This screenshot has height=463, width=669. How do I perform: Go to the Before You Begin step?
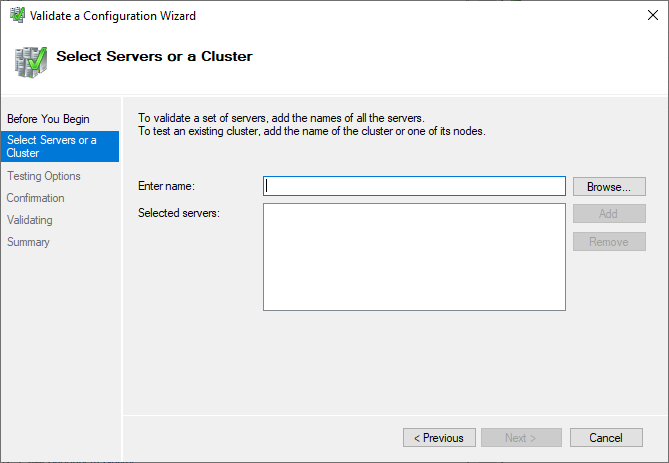point(48,119)
